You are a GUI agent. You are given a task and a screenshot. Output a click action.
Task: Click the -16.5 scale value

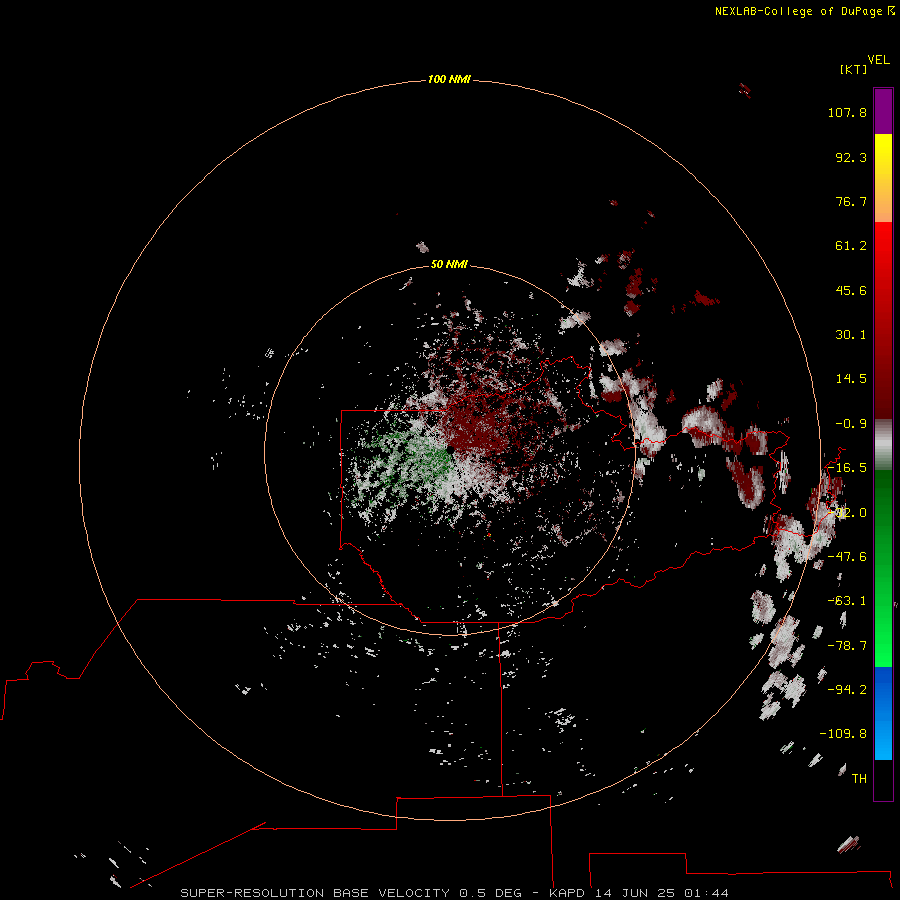(847, 468)
